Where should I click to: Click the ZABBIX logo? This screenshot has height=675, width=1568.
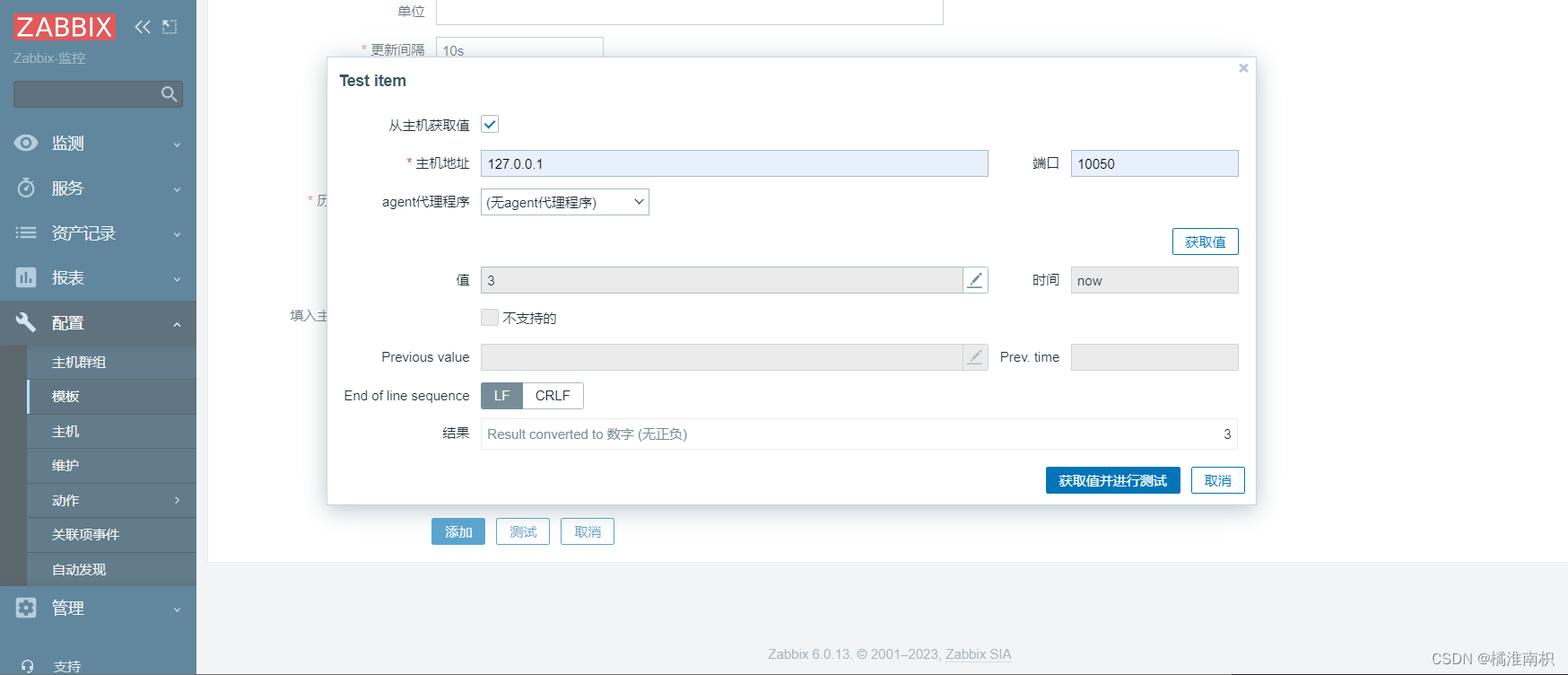[65, 27]
